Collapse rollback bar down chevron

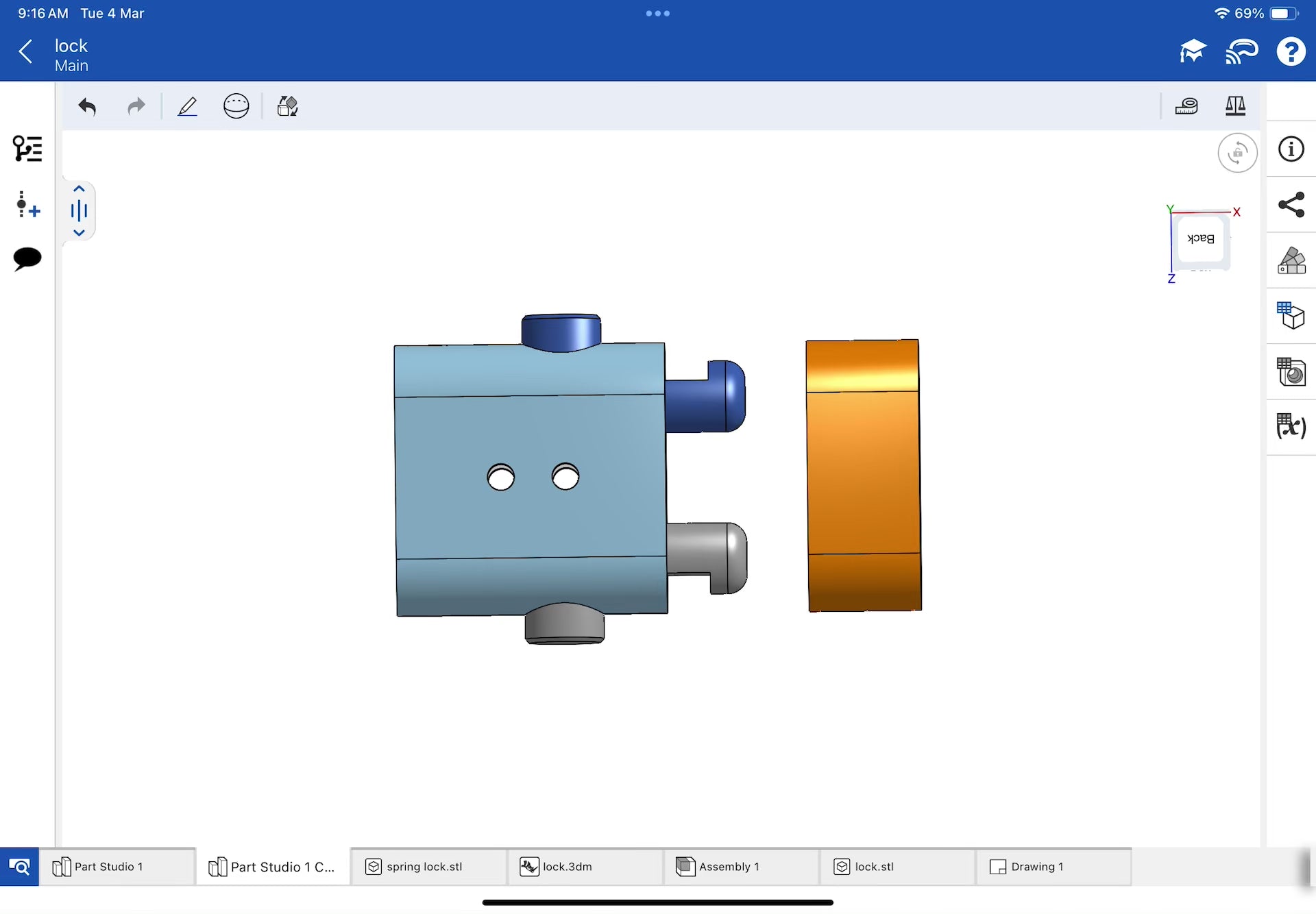tap(79, 233)
